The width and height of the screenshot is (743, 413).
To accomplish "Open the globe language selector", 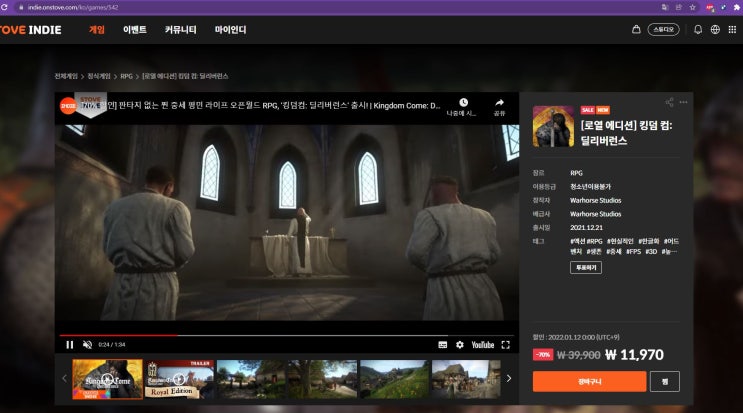I will tap(715, 29).
